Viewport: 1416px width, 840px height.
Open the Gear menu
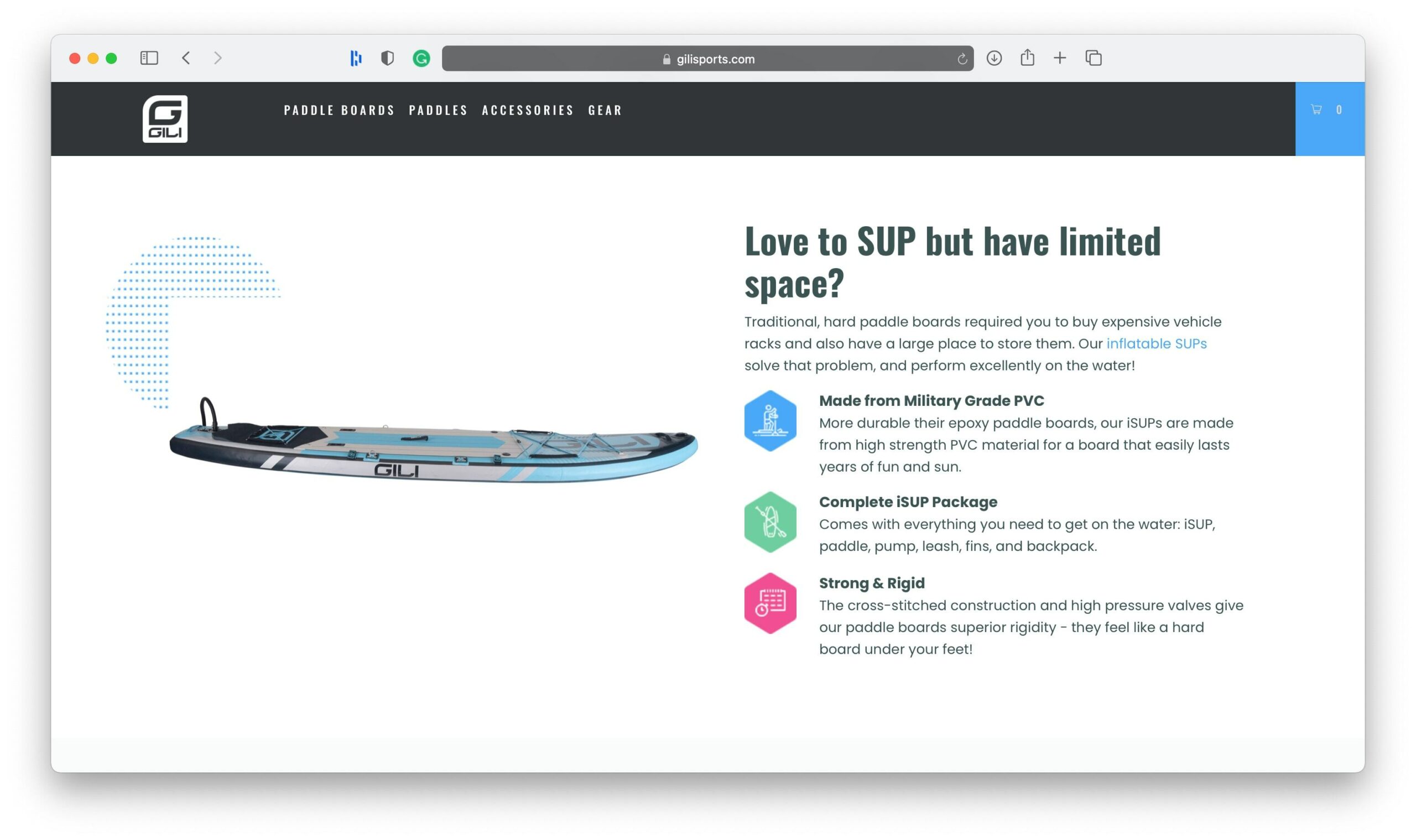(605, 111)
